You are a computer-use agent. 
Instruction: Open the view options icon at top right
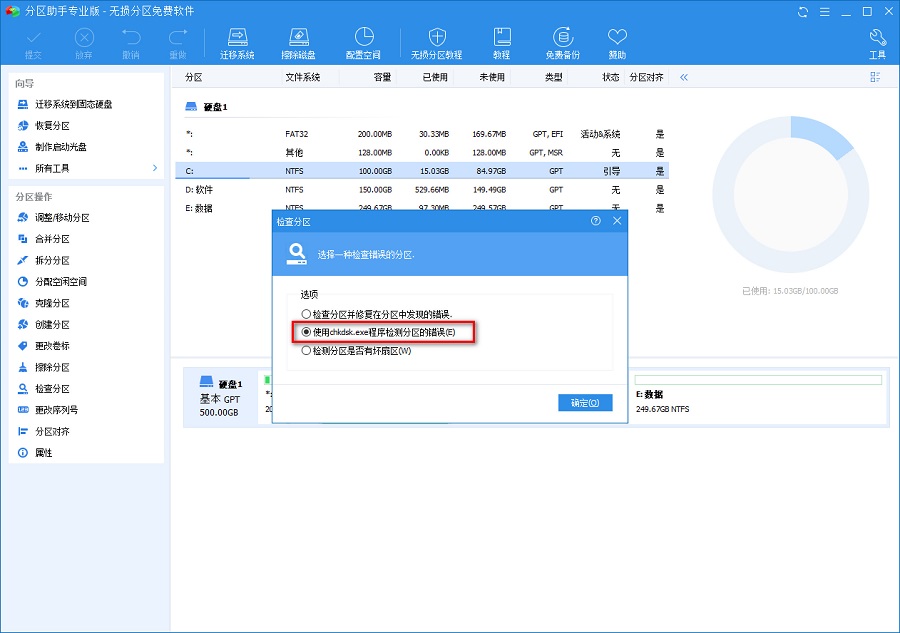(875, 77)
